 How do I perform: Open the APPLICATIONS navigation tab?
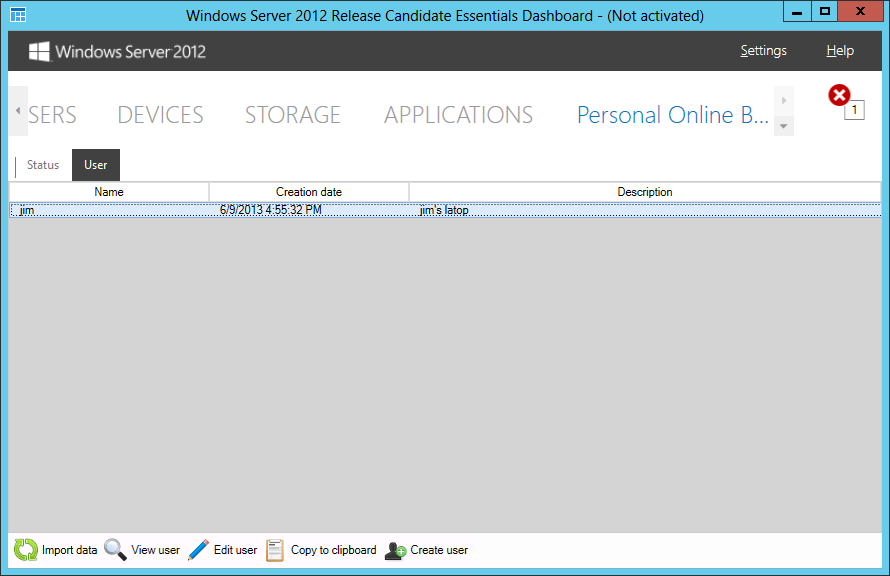coord(459,115)
